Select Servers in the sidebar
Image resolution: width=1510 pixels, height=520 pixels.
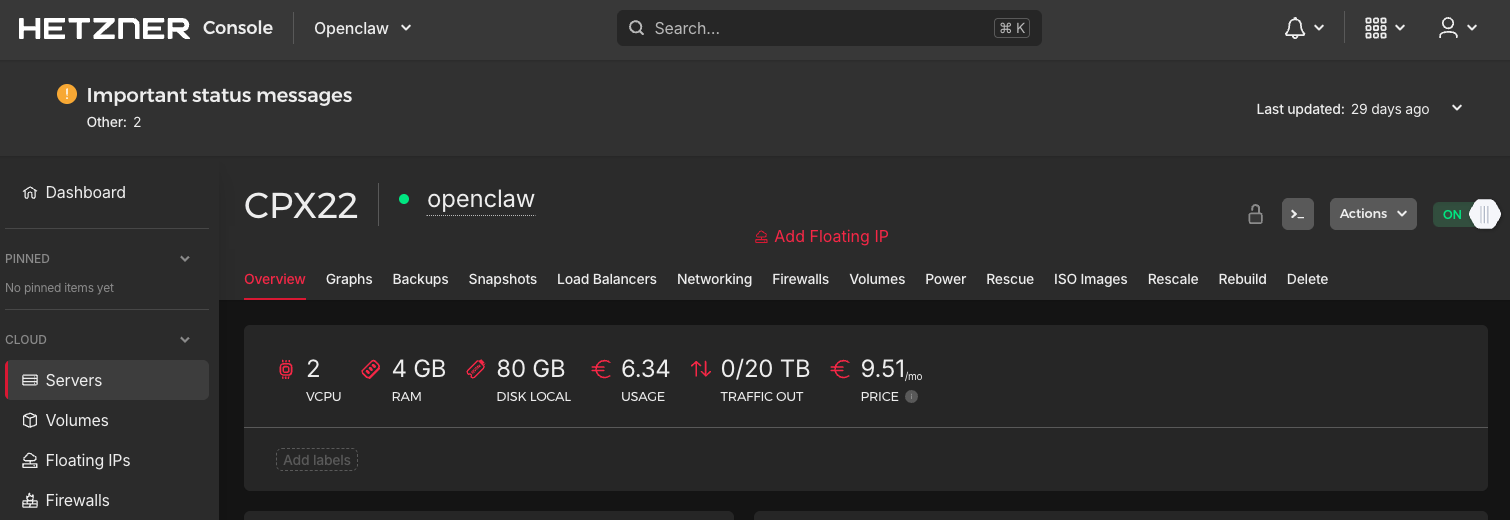coord(107,380)
